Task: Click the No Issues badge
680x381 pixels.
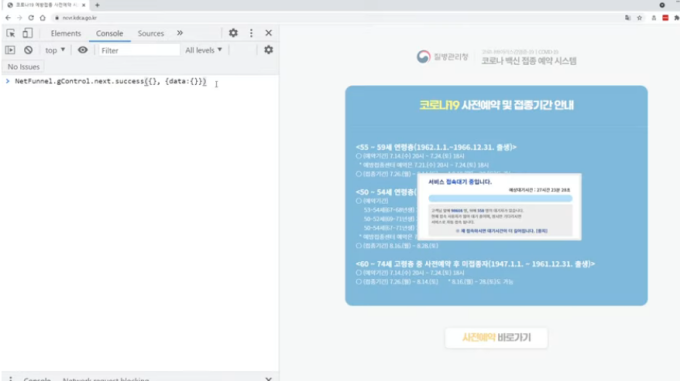Action: click(23, 67)
